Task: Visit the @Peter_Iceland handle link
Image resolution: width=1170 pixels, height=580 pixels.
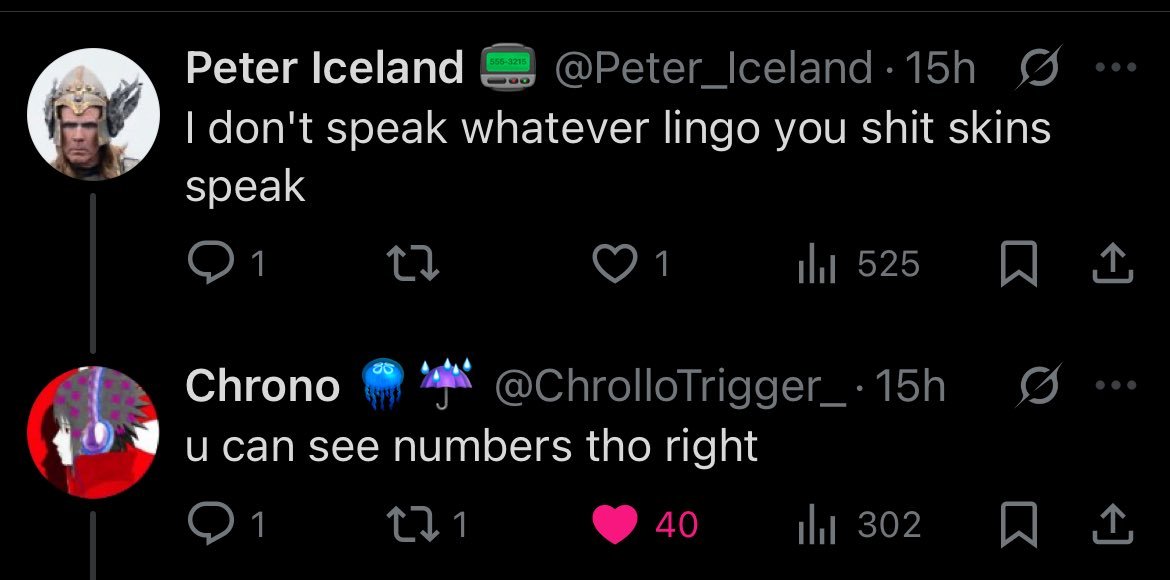Action: 714,70
